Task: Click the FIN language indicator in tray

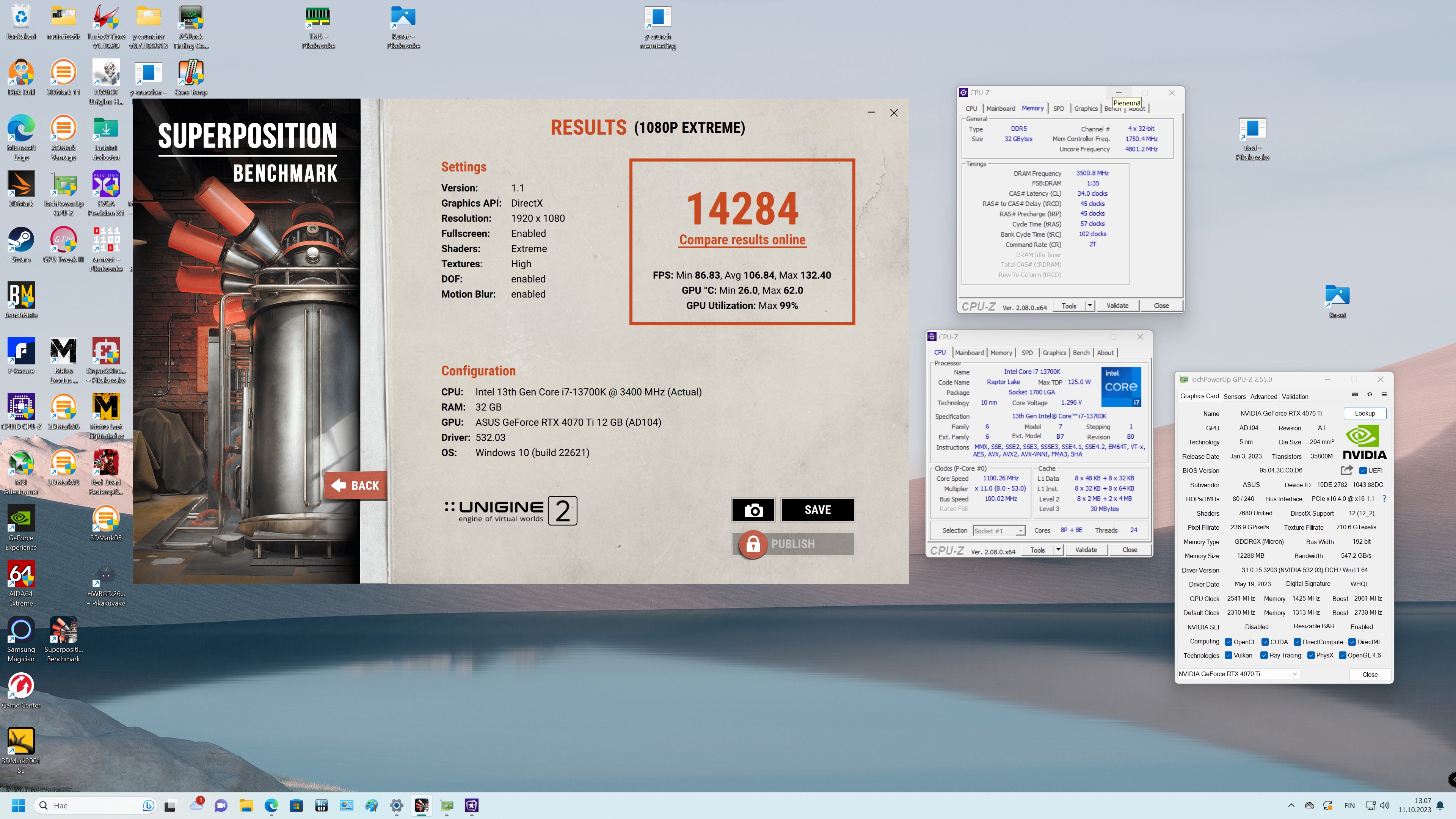Action: click(1349, 805)
